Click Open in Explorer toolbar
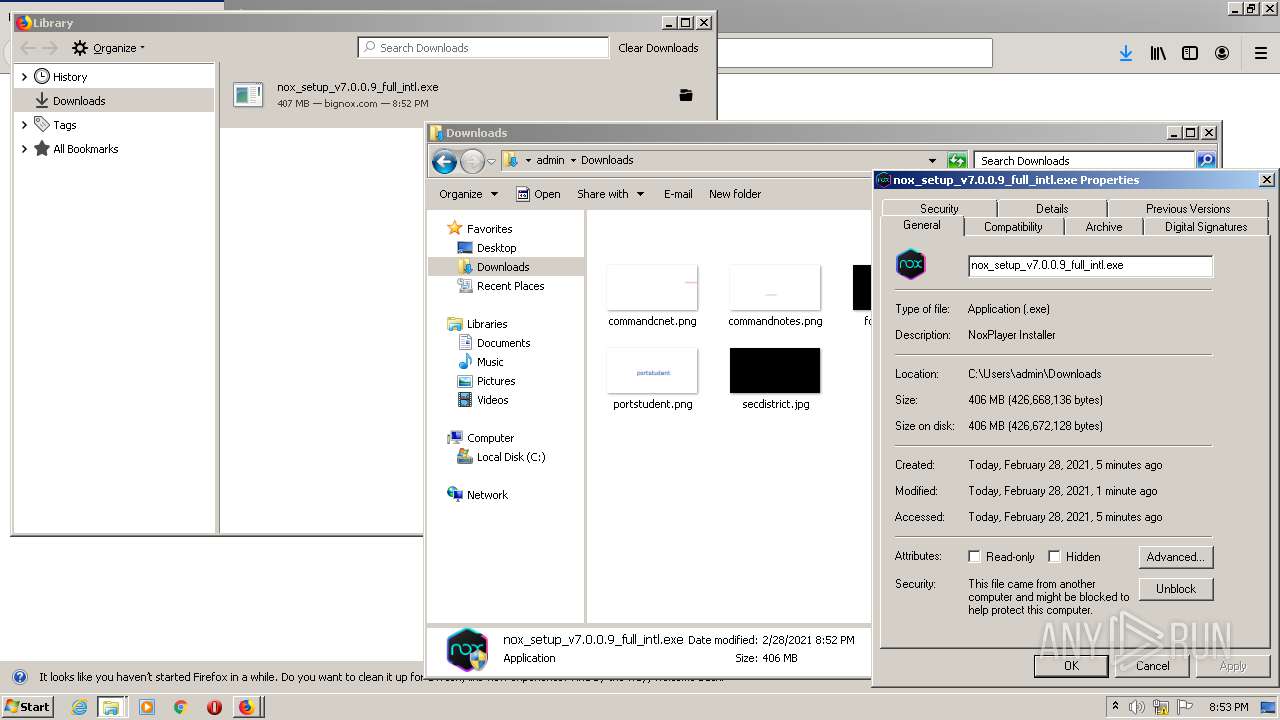Screen dimensions: 1280x720 538,194
